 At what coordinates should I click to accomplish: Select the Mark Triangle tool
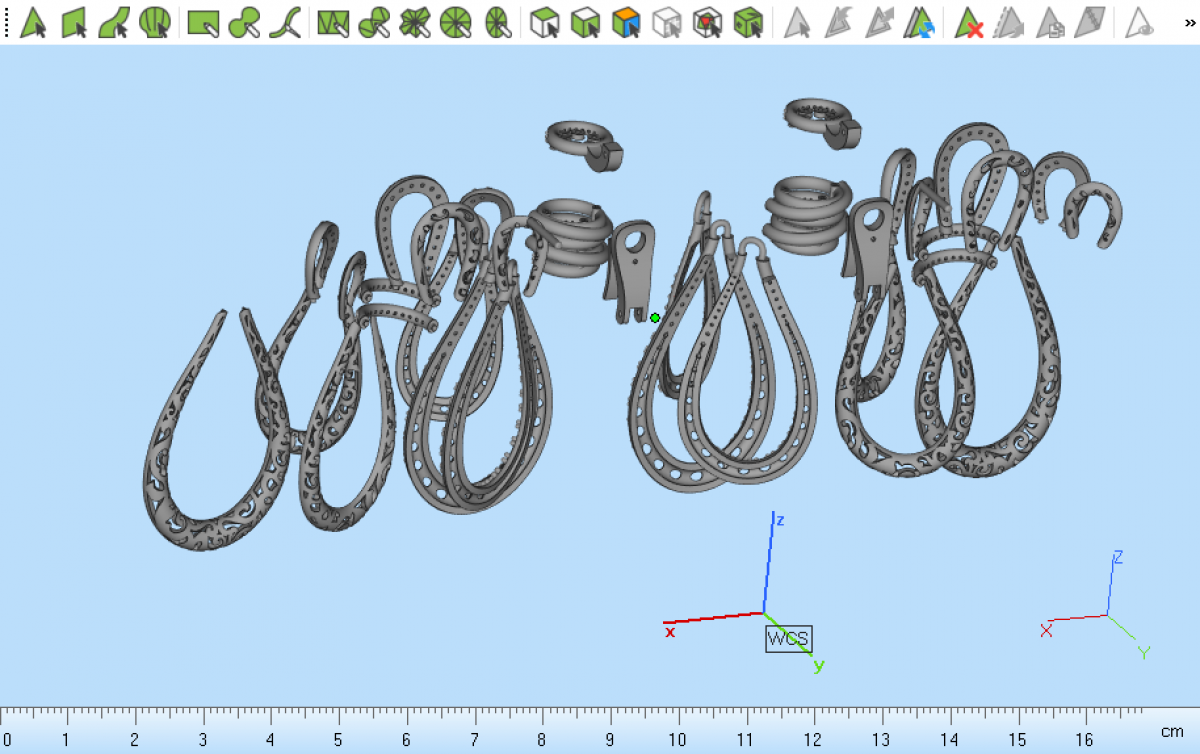pyautogui.click(x=33, y=22)
